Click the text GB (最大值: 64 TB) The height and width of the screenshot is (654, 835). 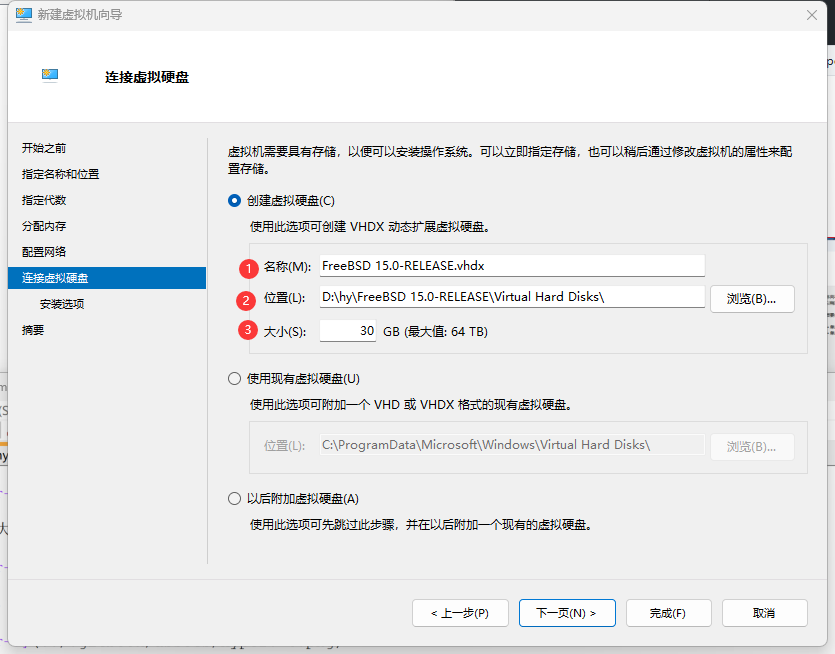click(x=436, y=332)
